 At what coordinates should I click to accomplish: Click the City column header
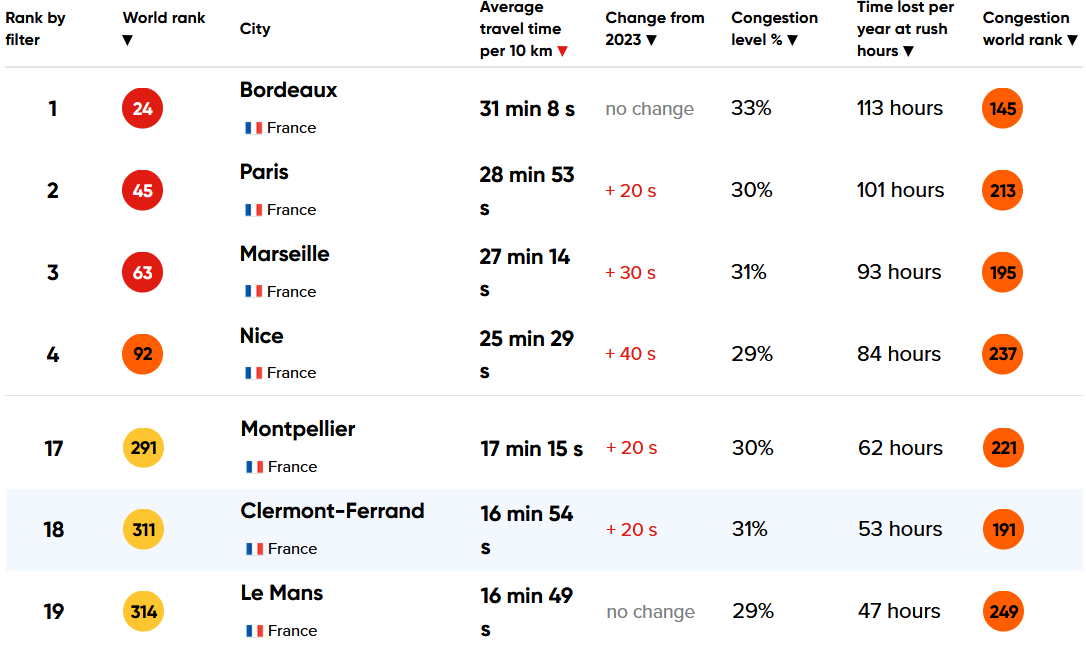[255, 29]
